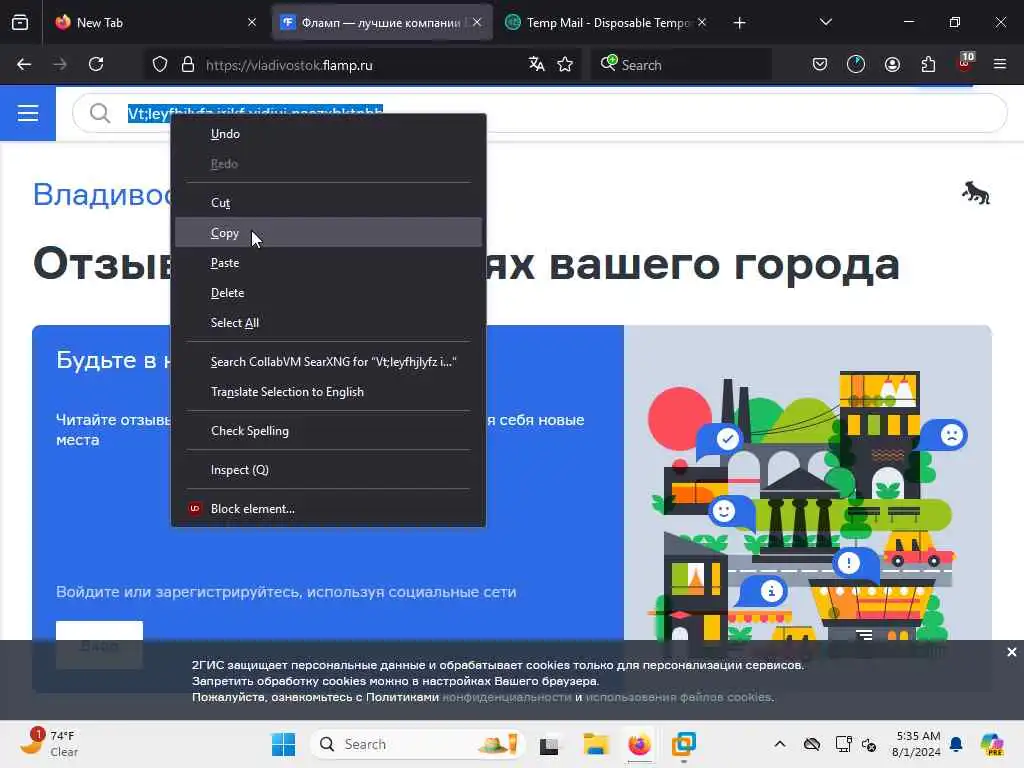Click the URL address bar

[x=362, y=65]
